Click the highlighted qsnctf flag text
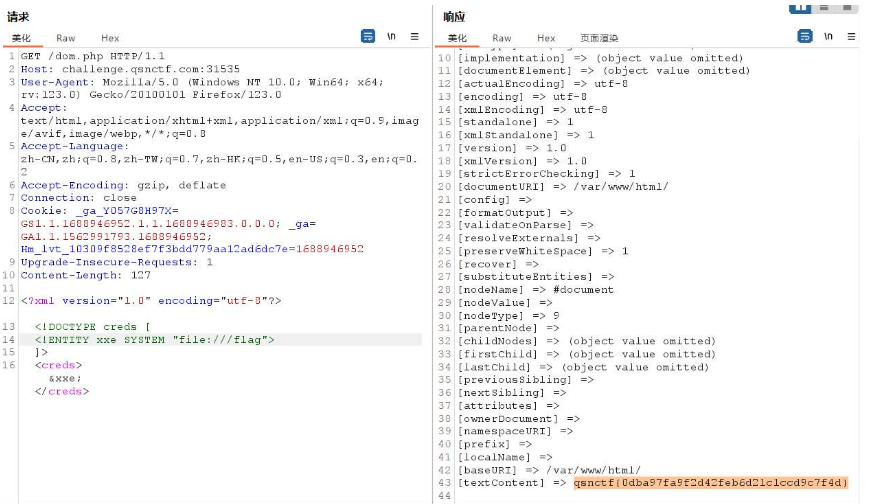 710,483
